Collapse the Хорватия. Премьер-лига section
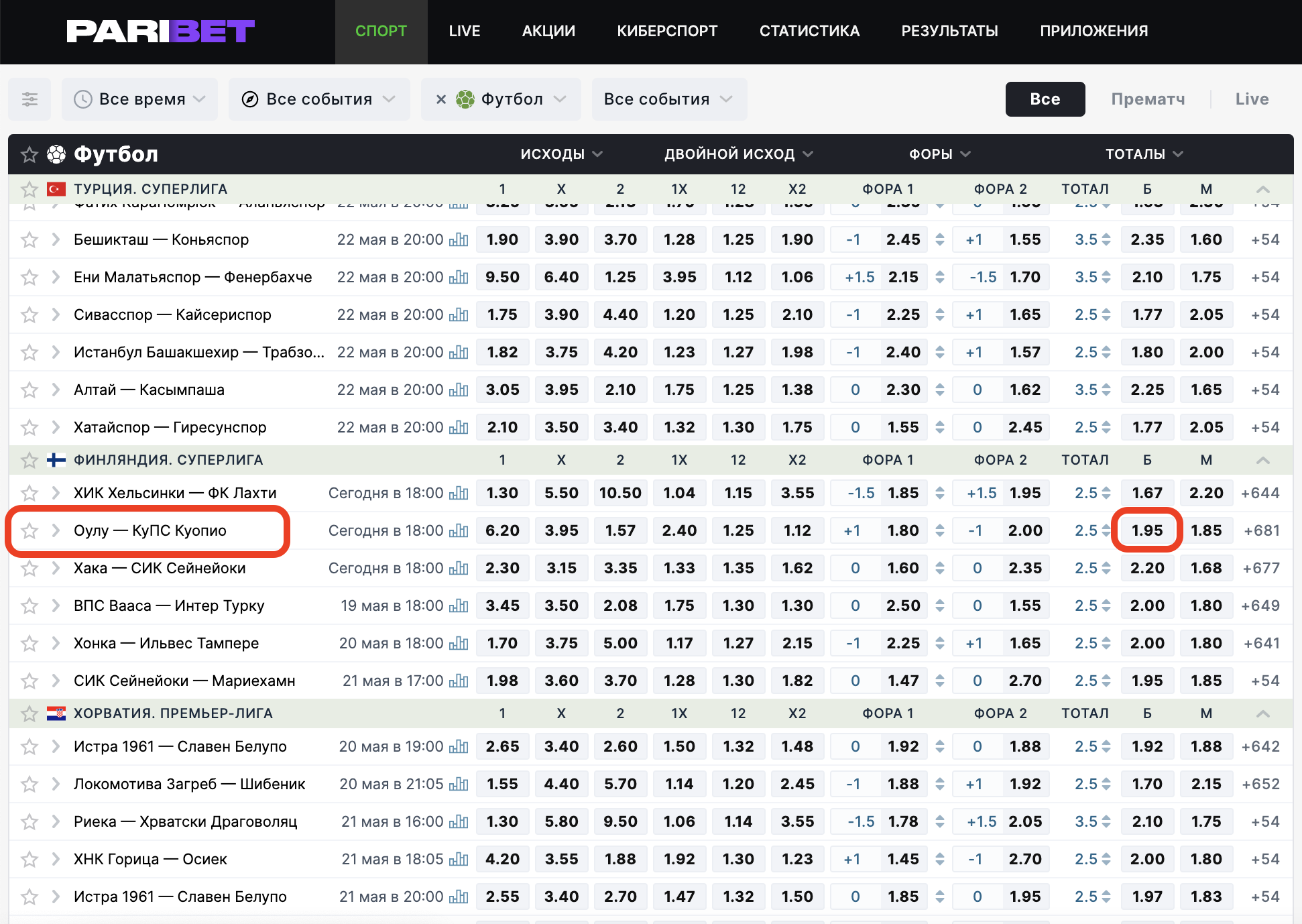The image size is (1302, 924). [x=1263, y=713]
